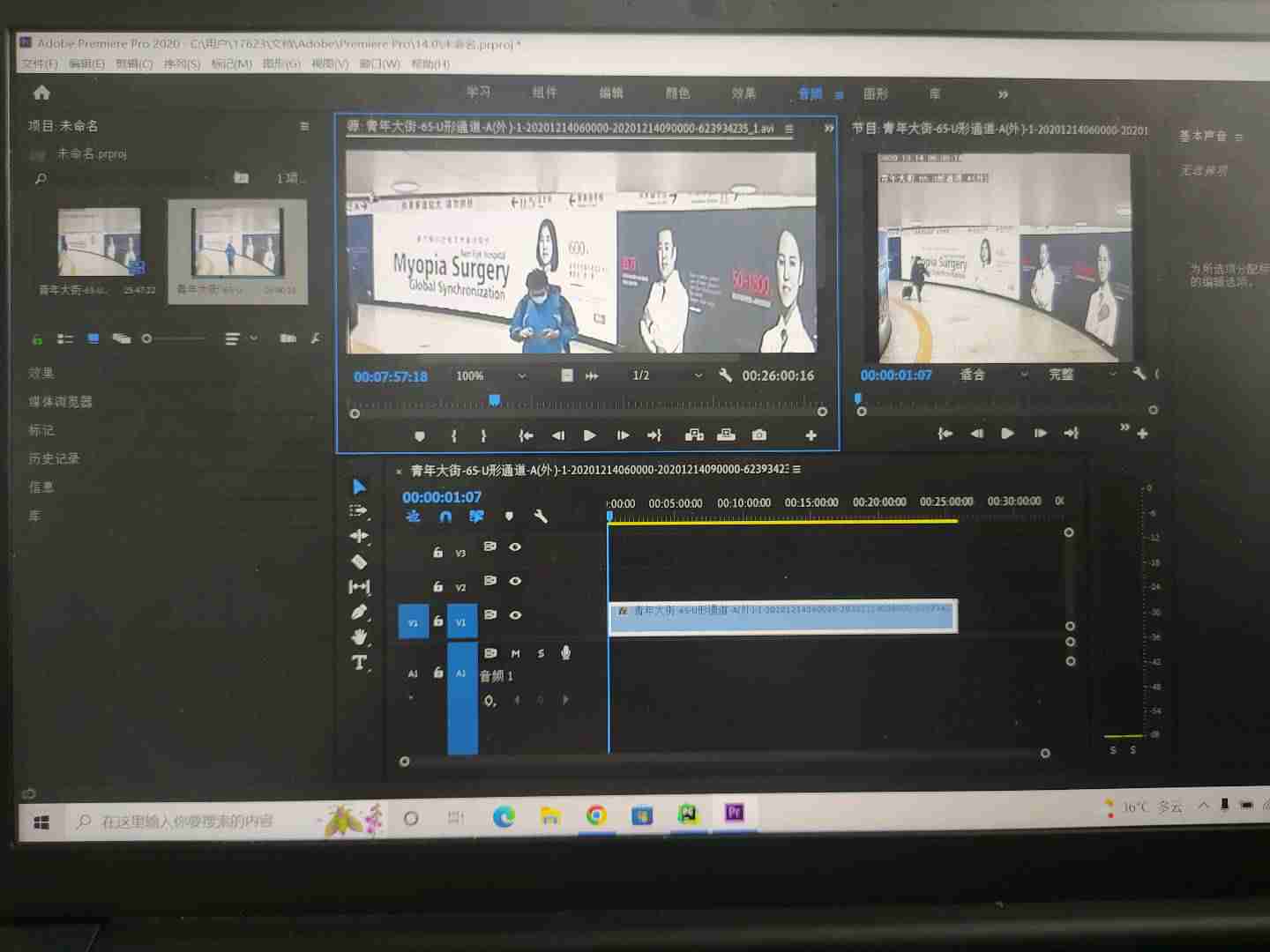Open the 文件(F) menu
This screenshot has width=1270, height=952.
pyautogui.click(x=40, y=63)
